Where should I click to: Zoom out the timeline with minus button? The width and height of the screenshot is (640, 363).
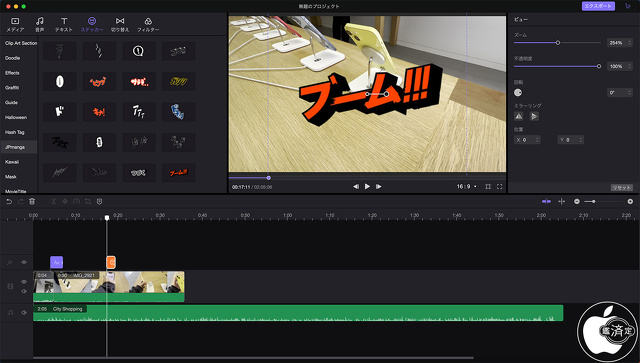pos(577,201)
